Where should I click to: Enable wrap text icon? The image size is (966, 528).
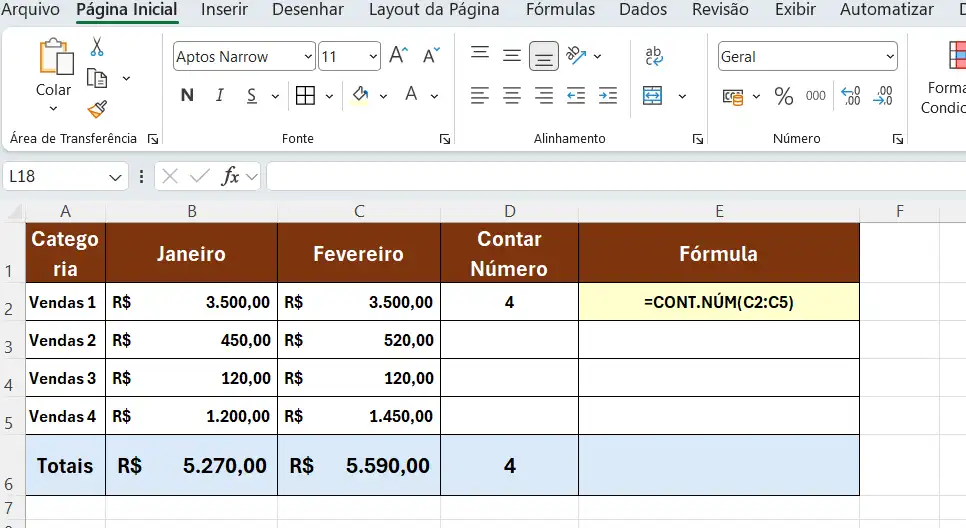pos(654,56)
